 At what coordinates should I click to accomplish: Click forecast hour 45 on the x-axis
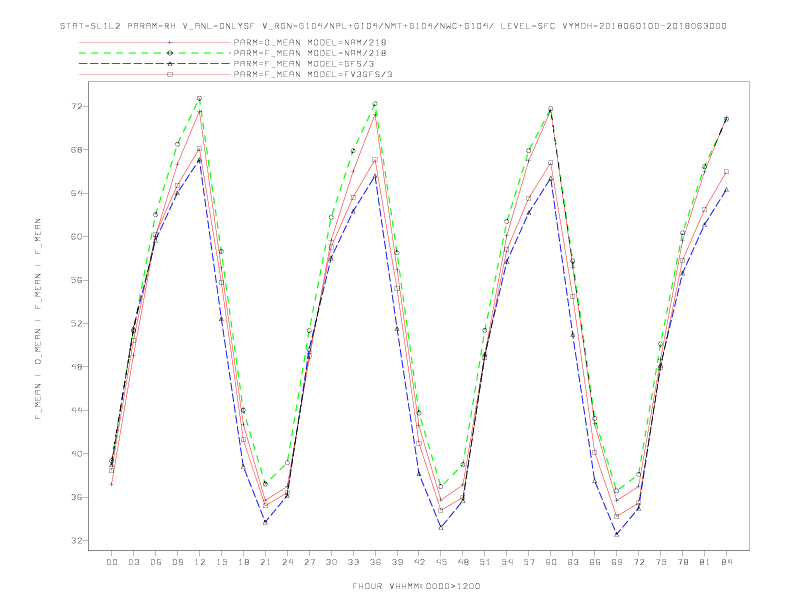(441, 562)
